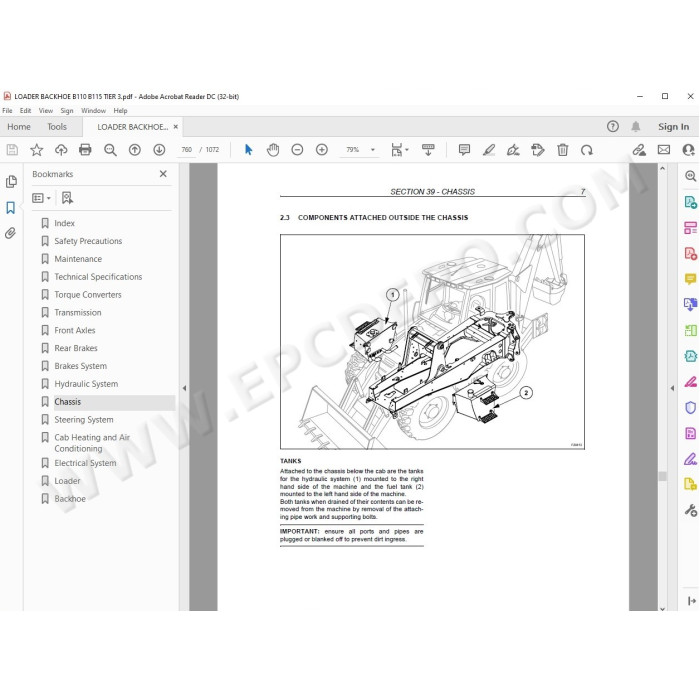Image resolution: width=700 pixels, height=700 pixels.
Task: Click the Save file icon
Action: (12, 150)
